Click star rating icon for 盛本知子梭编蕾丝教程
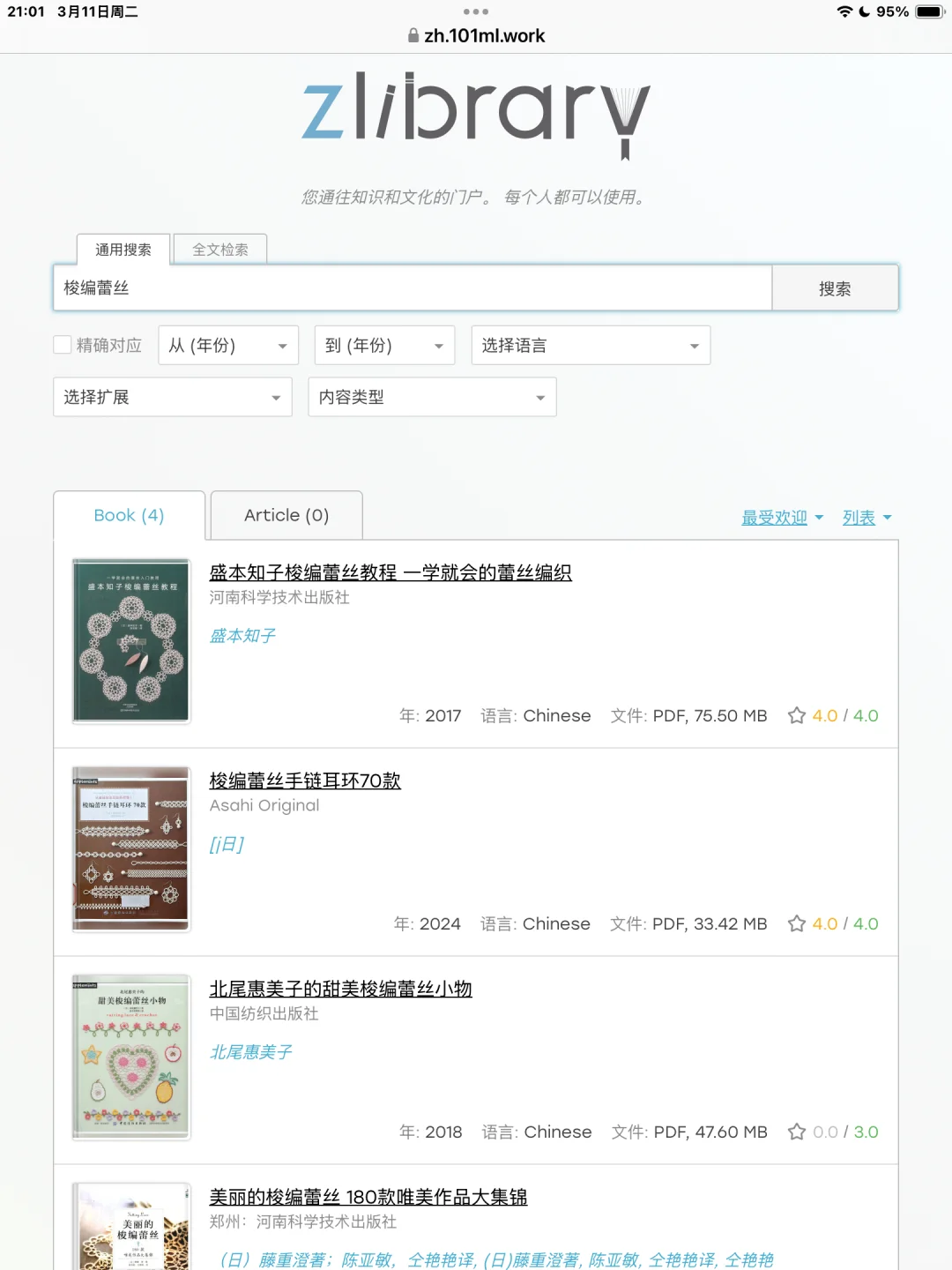 coord(797,715)
